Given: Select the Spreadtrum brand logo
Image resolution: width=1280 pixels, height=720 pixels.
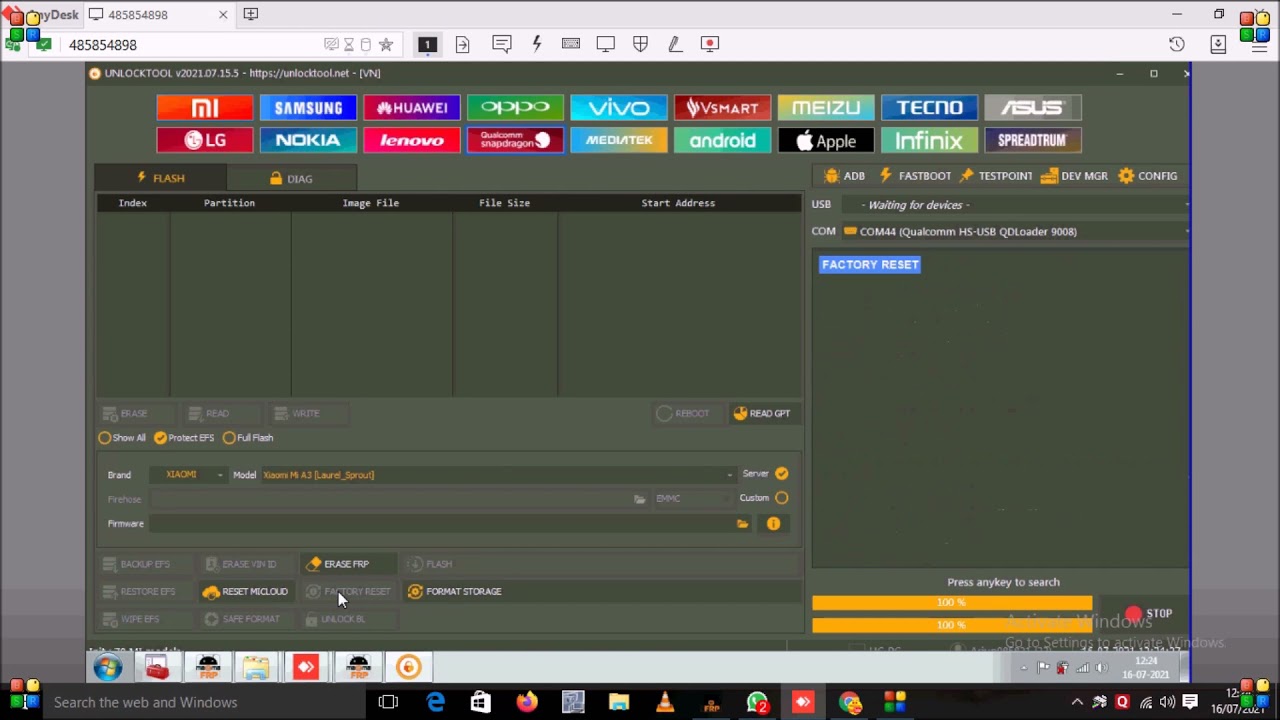Looking at the screenshot, I should coord(1033,140).
